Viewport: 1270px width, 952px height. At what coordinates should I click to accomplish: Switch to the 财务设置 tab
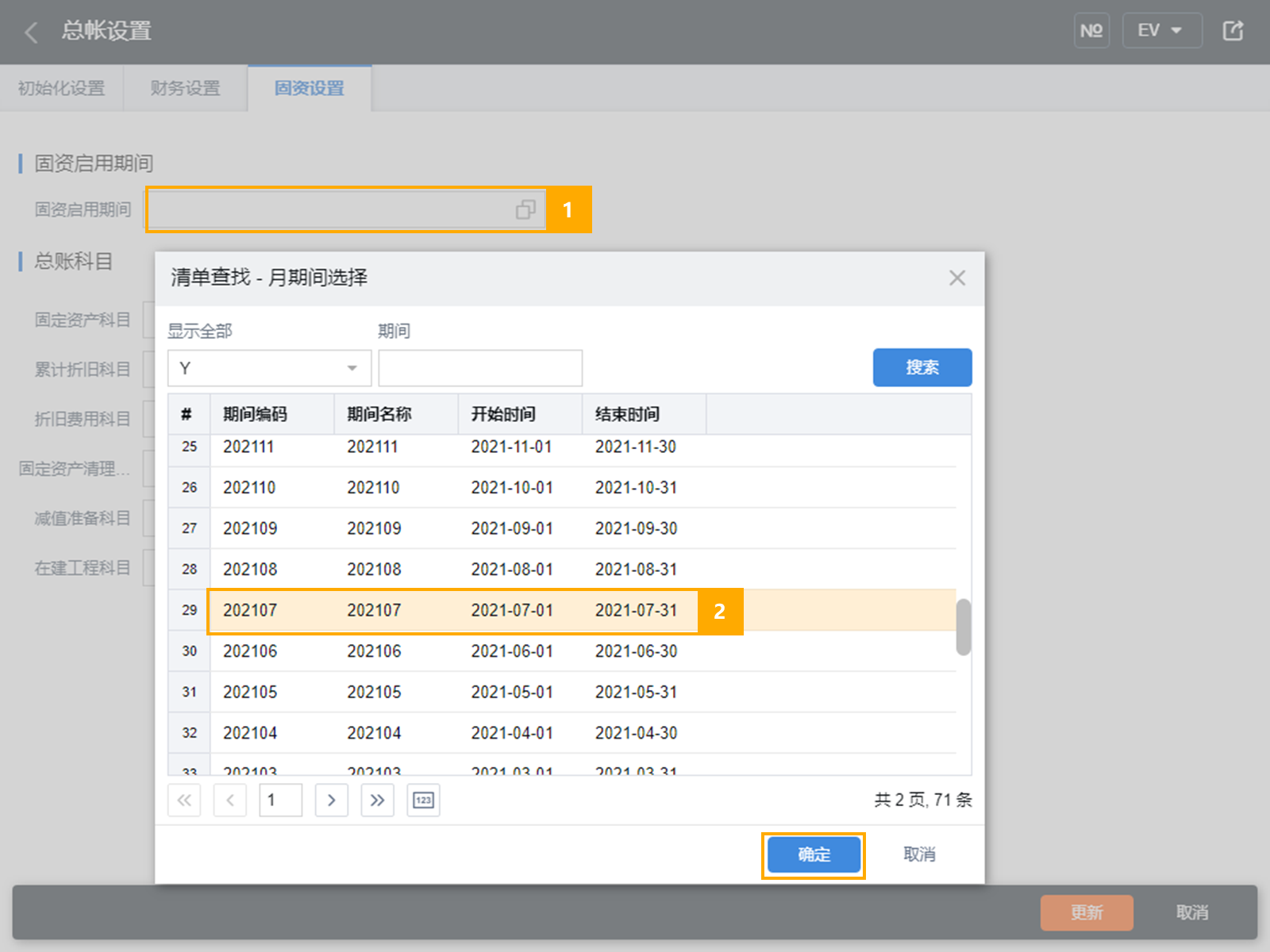(186, 88)
